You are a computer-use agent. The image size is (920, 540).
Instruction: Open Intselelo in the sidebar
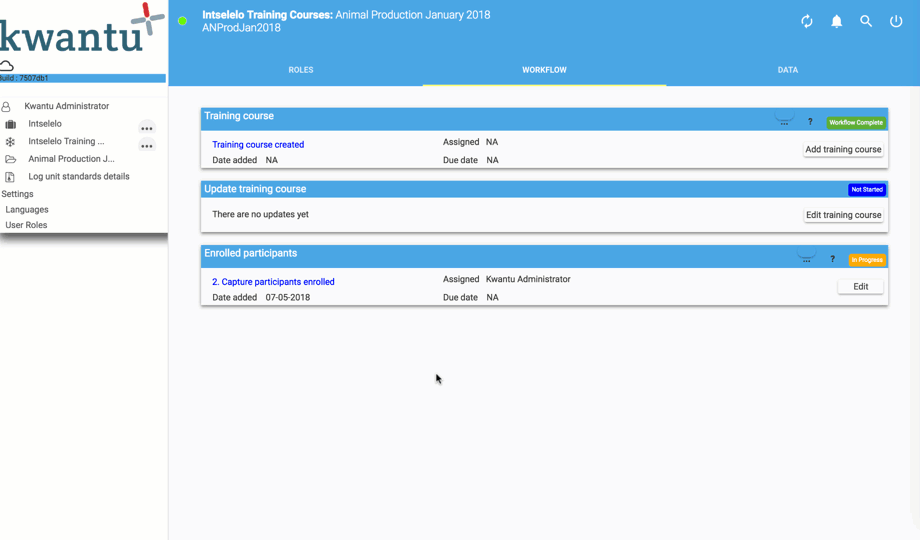[45, 124]
